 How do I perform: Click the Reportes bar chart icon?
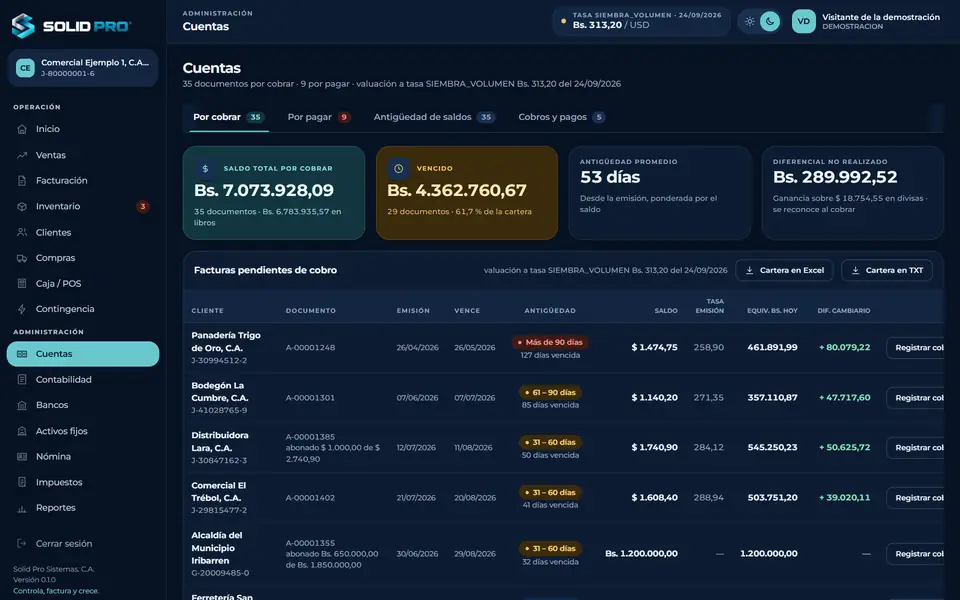pos(22,508)
